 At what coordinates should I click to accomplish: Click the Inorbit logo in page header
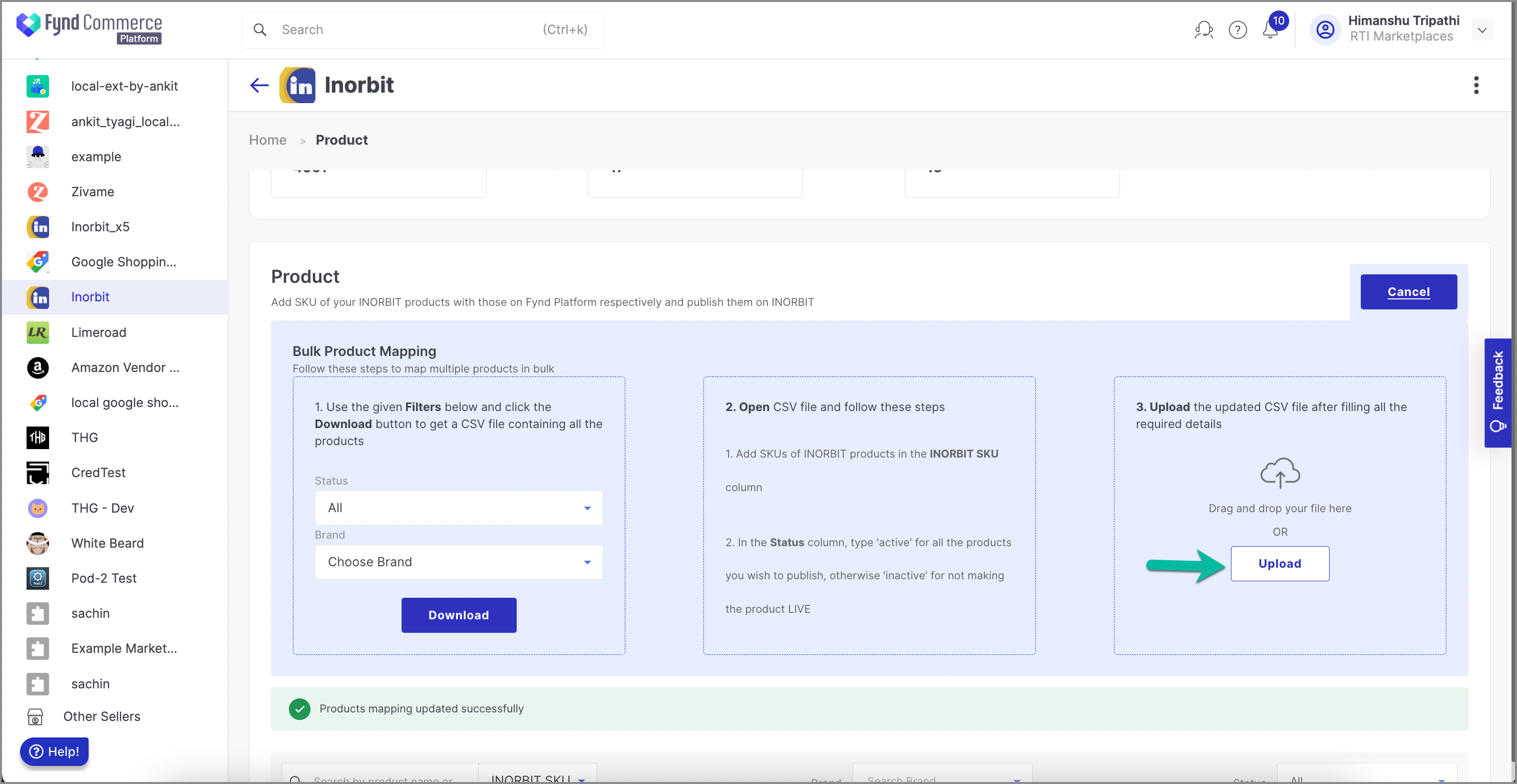(297, 86)
